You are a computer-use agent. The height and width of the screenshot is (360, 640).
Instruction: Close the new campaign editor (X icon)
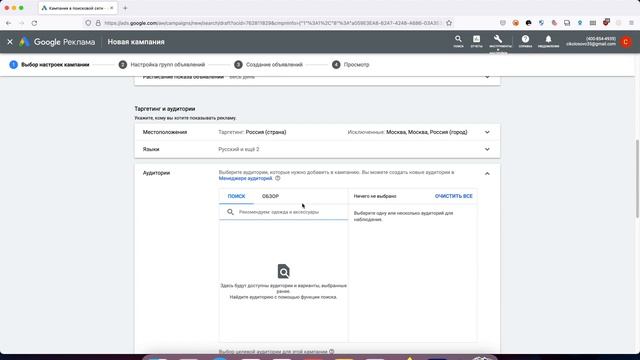[x=10, y=42]
